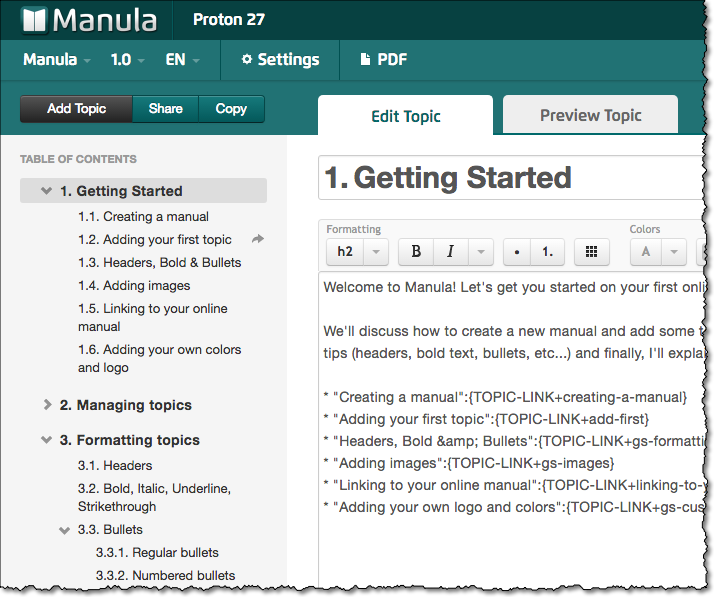Screen dimensions: 714x597
Task: Open topic 1.6. Adding your own colors and logo
Action: [159, 358]
